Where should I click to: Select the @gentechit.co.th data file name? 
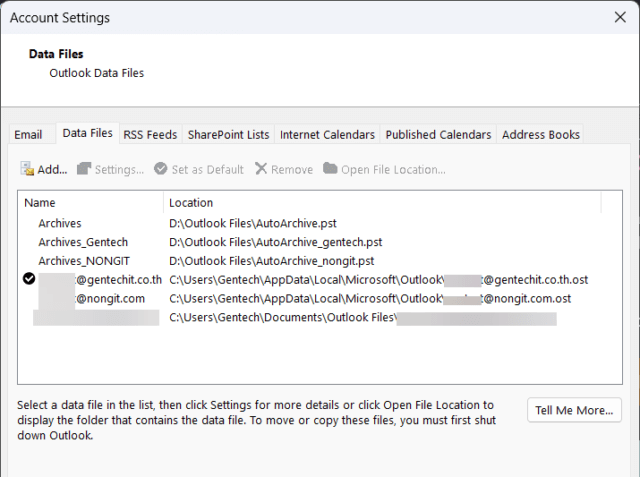[x=100, y=280]
